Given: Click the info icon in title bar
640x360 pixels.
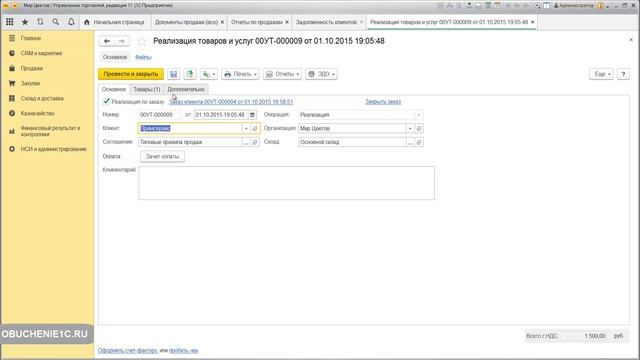Looking at the screenshot, I should pos(601,6).
